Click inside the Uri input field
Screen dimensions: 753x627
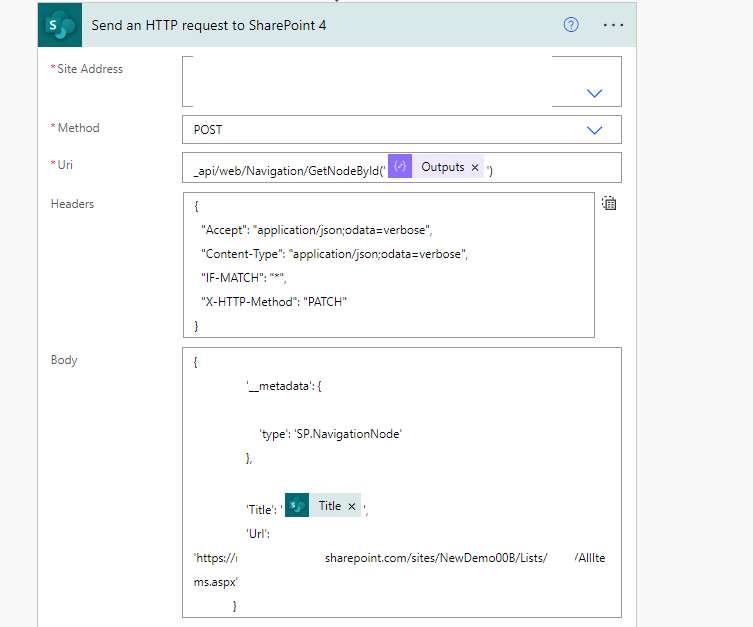[x=401, y=168]
